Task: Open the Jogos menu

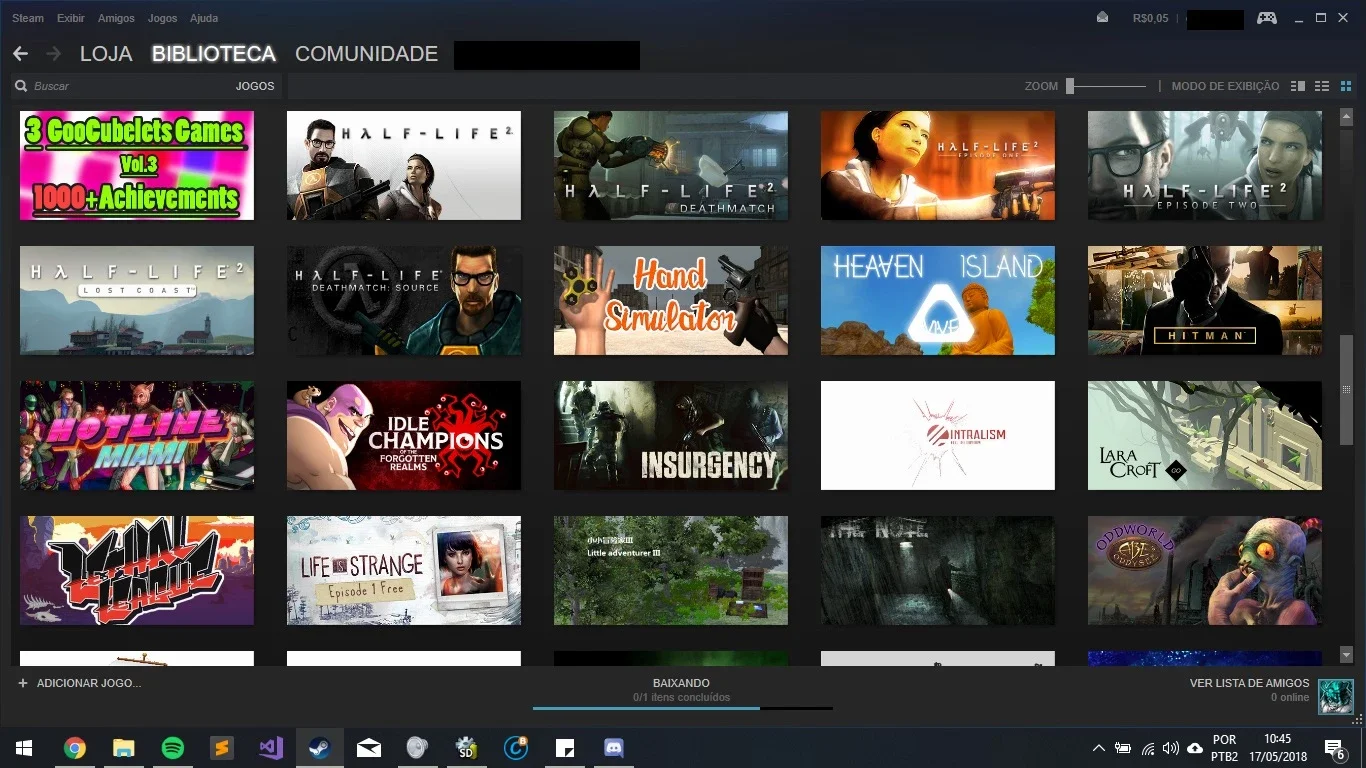Action: (162, 18)
